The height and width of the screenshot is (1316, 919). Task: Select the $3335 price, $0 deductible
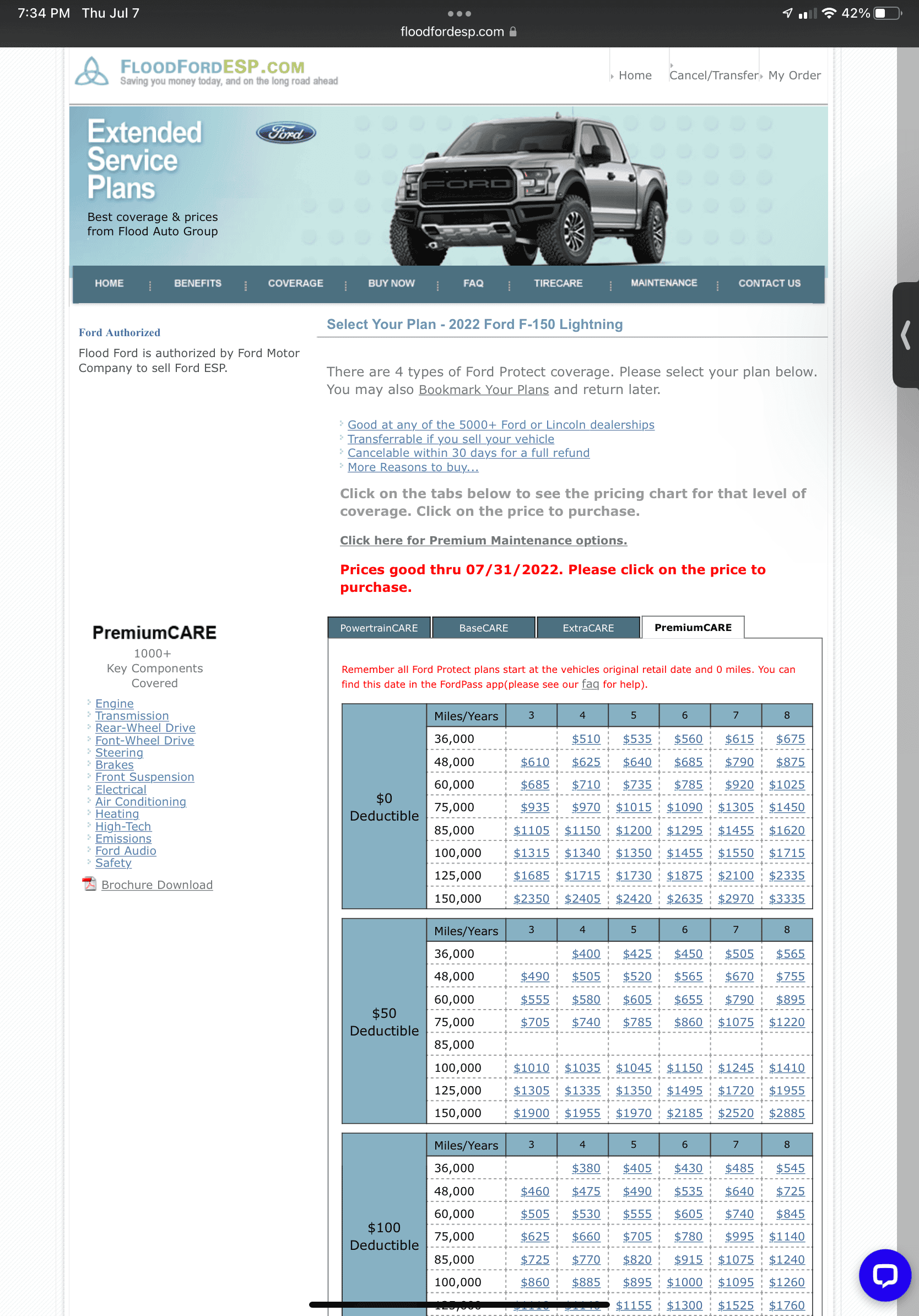(787, 898)
